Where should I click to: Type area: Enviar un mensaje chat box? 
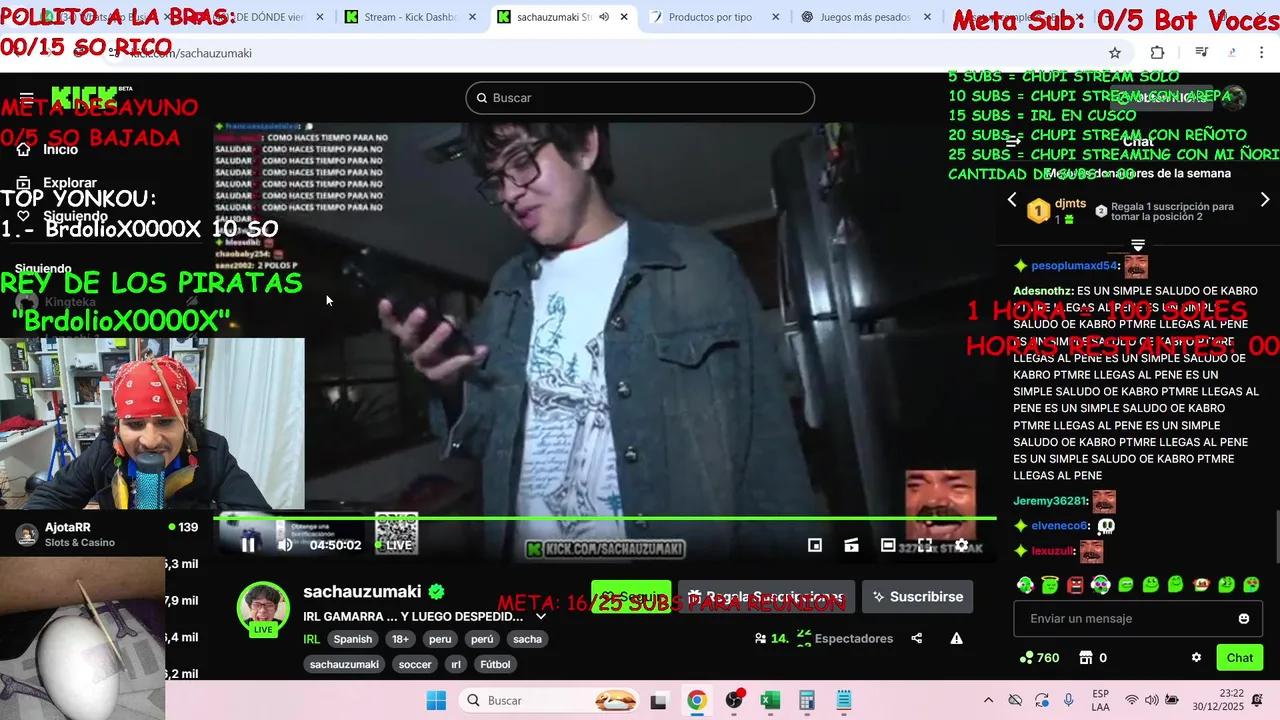click(1136, 619)
